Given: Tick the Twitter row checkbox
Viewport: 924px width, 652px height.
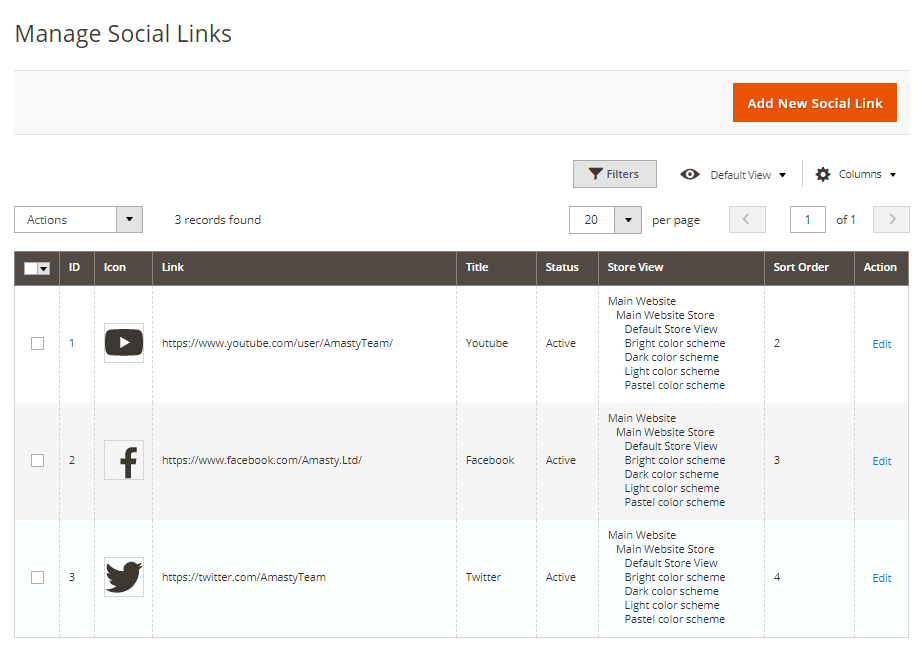Looking at the screenshot, I should tap(37, 577).
